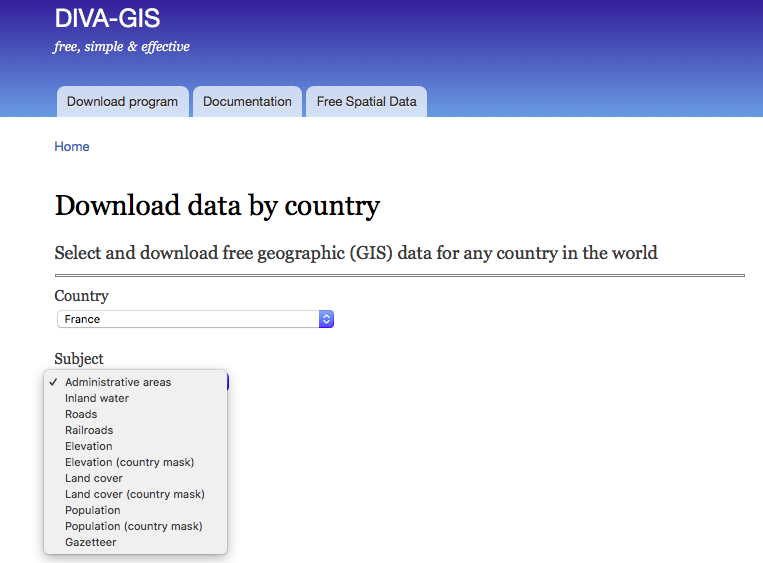
Task: Click the Subject label
Action: [x=79, y=359]
